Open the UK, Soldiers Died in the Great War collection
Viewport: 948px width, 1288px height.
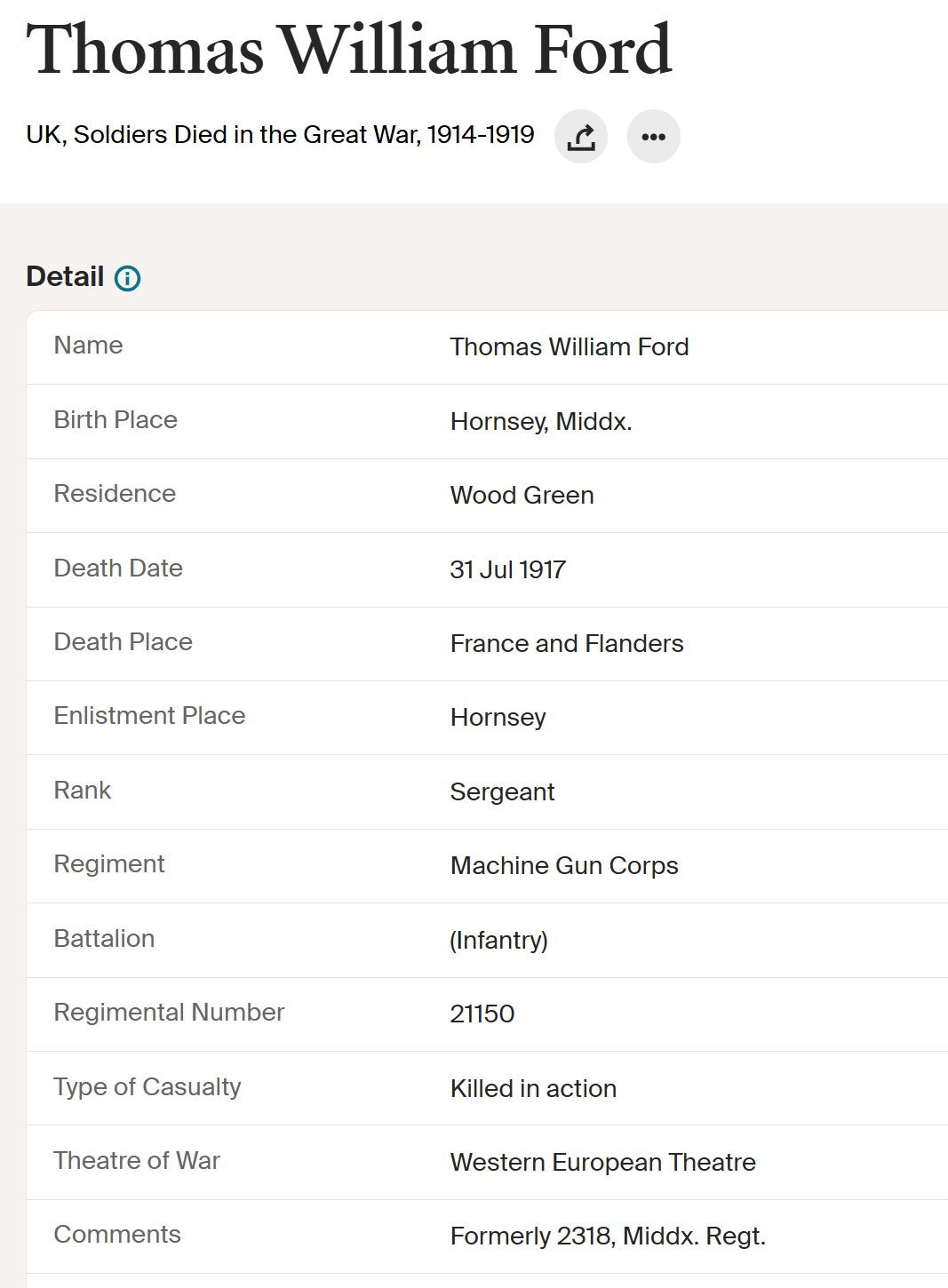pos(280,135)
